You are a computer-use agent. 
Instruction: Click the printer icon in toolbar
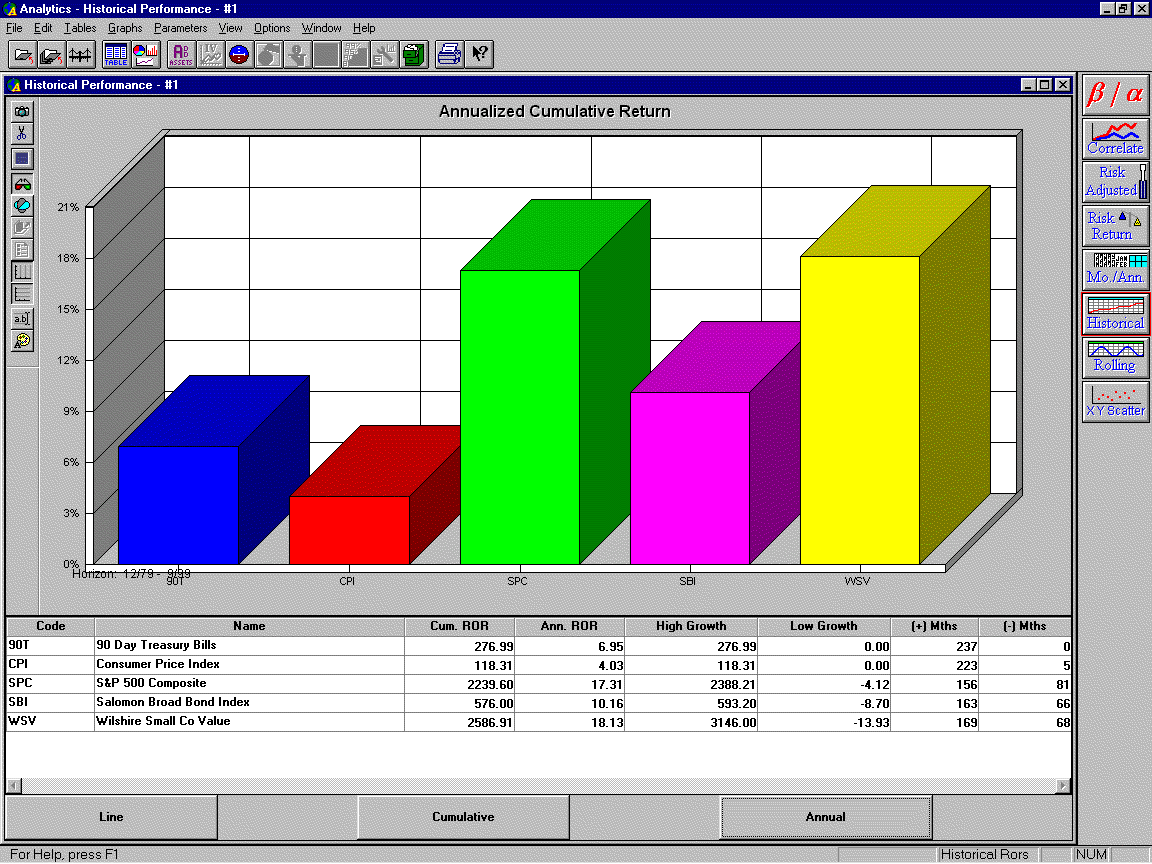click(449, 54)
